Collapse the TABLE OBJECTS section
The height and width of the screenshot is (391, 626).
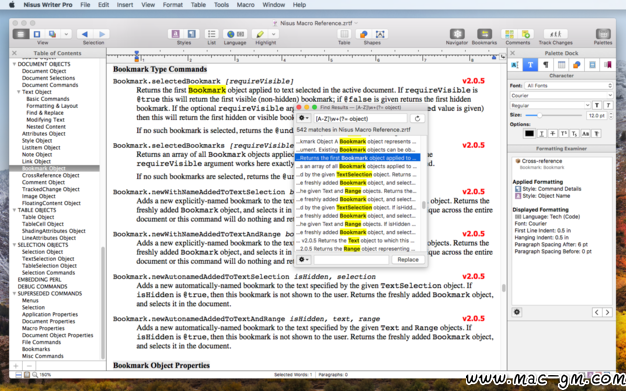pyautogui.click(x=14, y=210)
